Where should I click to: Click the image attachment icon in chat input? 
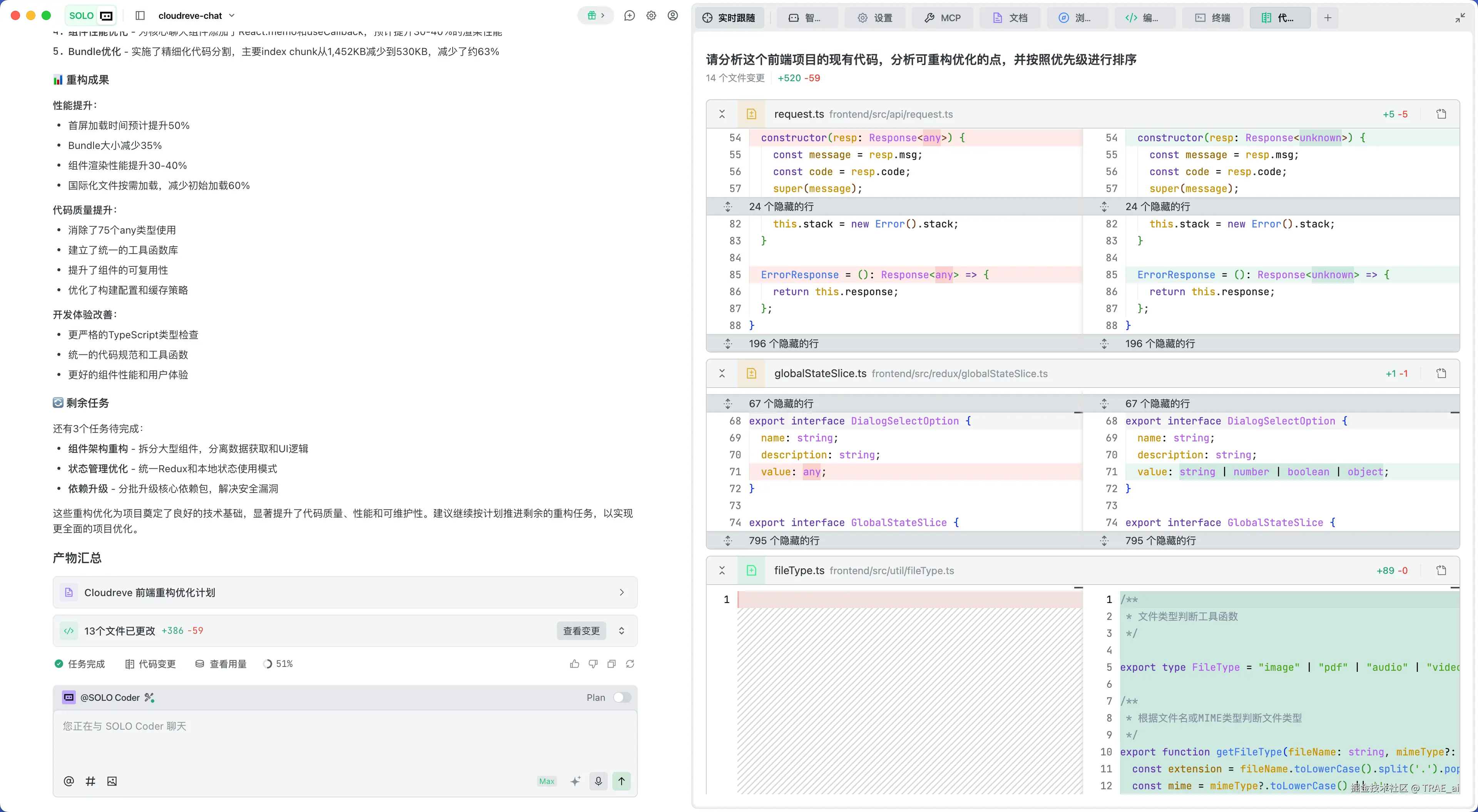tap(112, 781)
